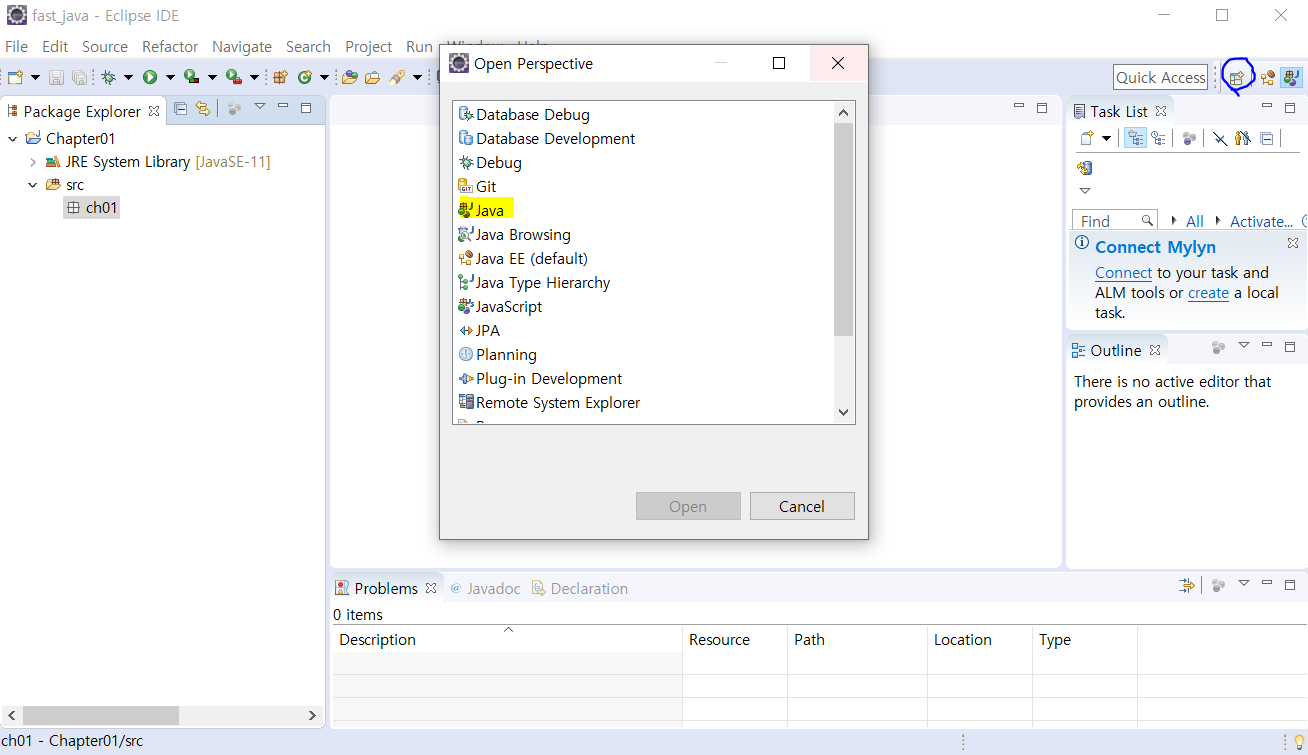Click the Java perspective icon at top right
Viewport: 1308px width, 755px height.
1291,77
